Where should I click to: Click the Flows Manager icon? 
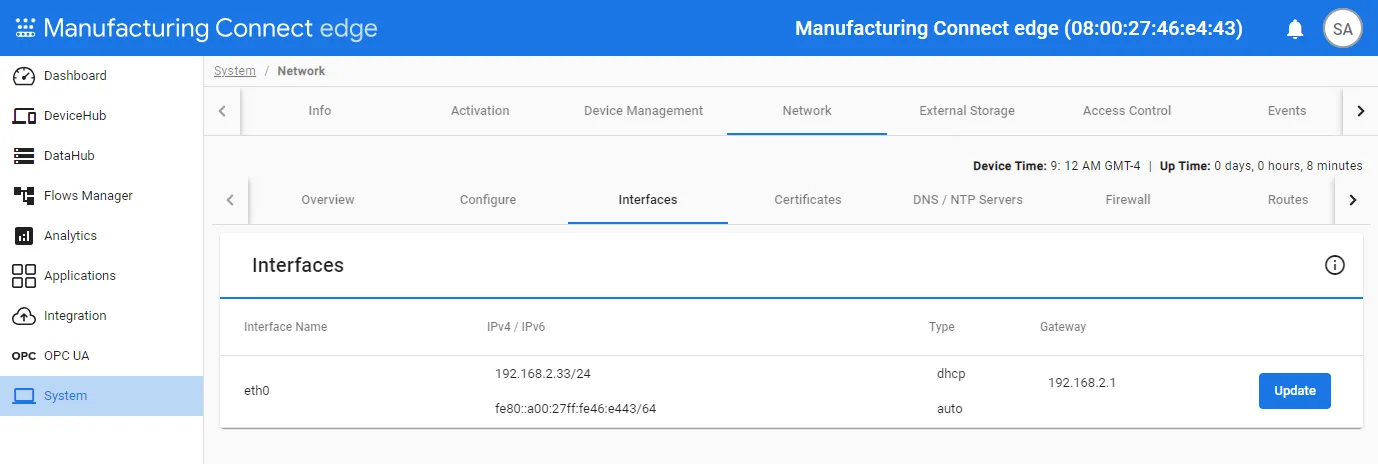tap(24, 196)
